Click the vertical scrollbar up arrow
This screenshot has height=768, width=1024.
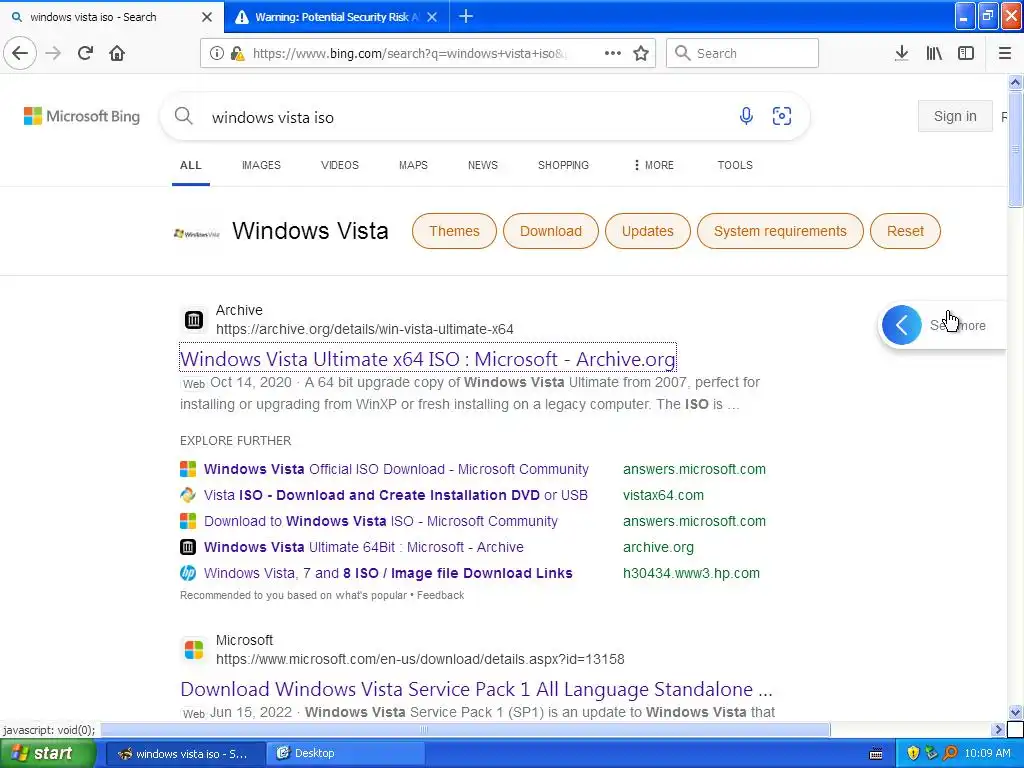(x=1015, y=82)
